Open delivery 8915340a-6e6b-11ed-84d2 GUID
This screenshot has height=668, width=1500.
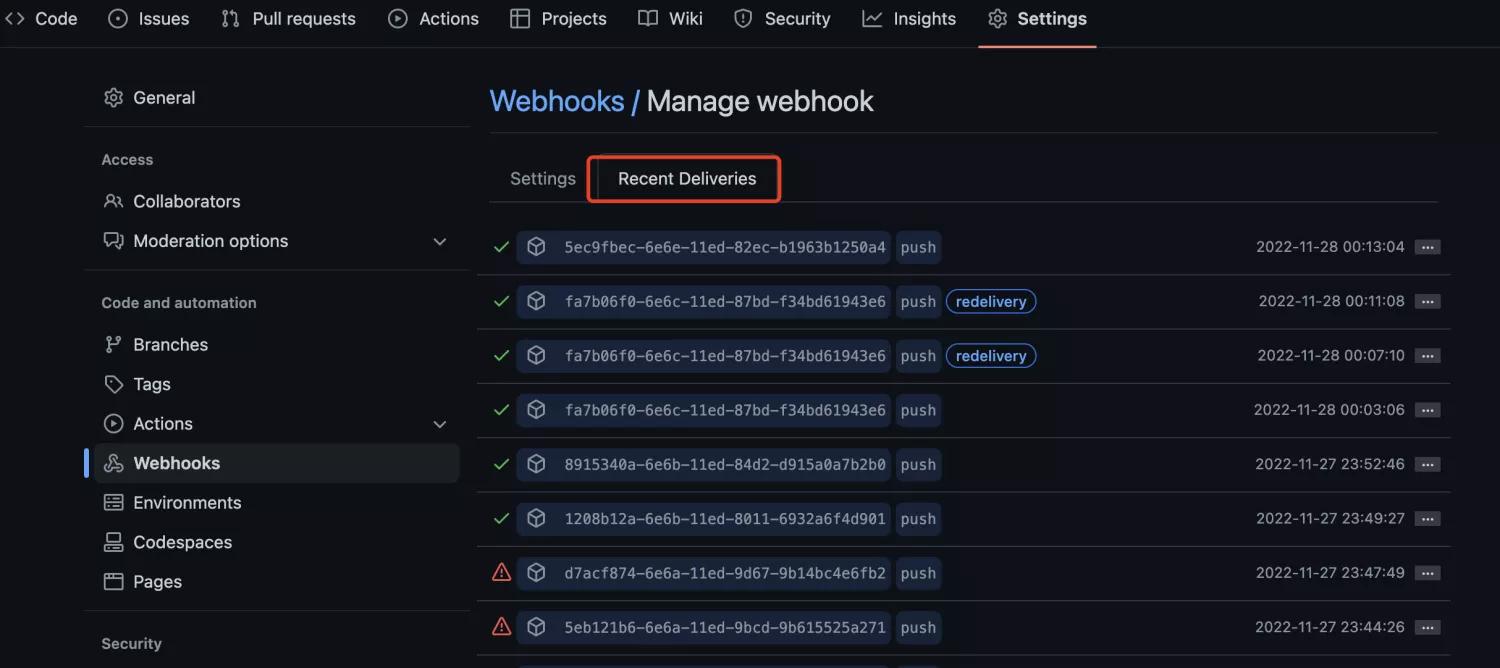[724, 465]
